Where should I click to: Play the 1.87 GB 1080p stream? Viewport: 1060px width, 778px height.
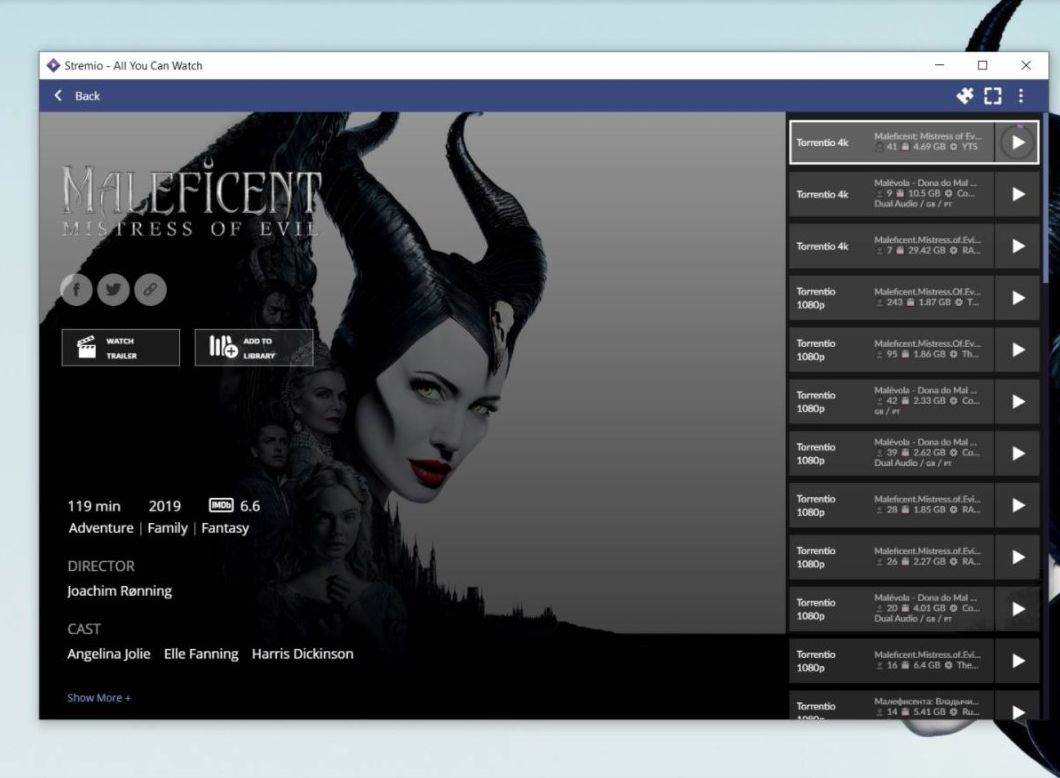(1017, 298)
